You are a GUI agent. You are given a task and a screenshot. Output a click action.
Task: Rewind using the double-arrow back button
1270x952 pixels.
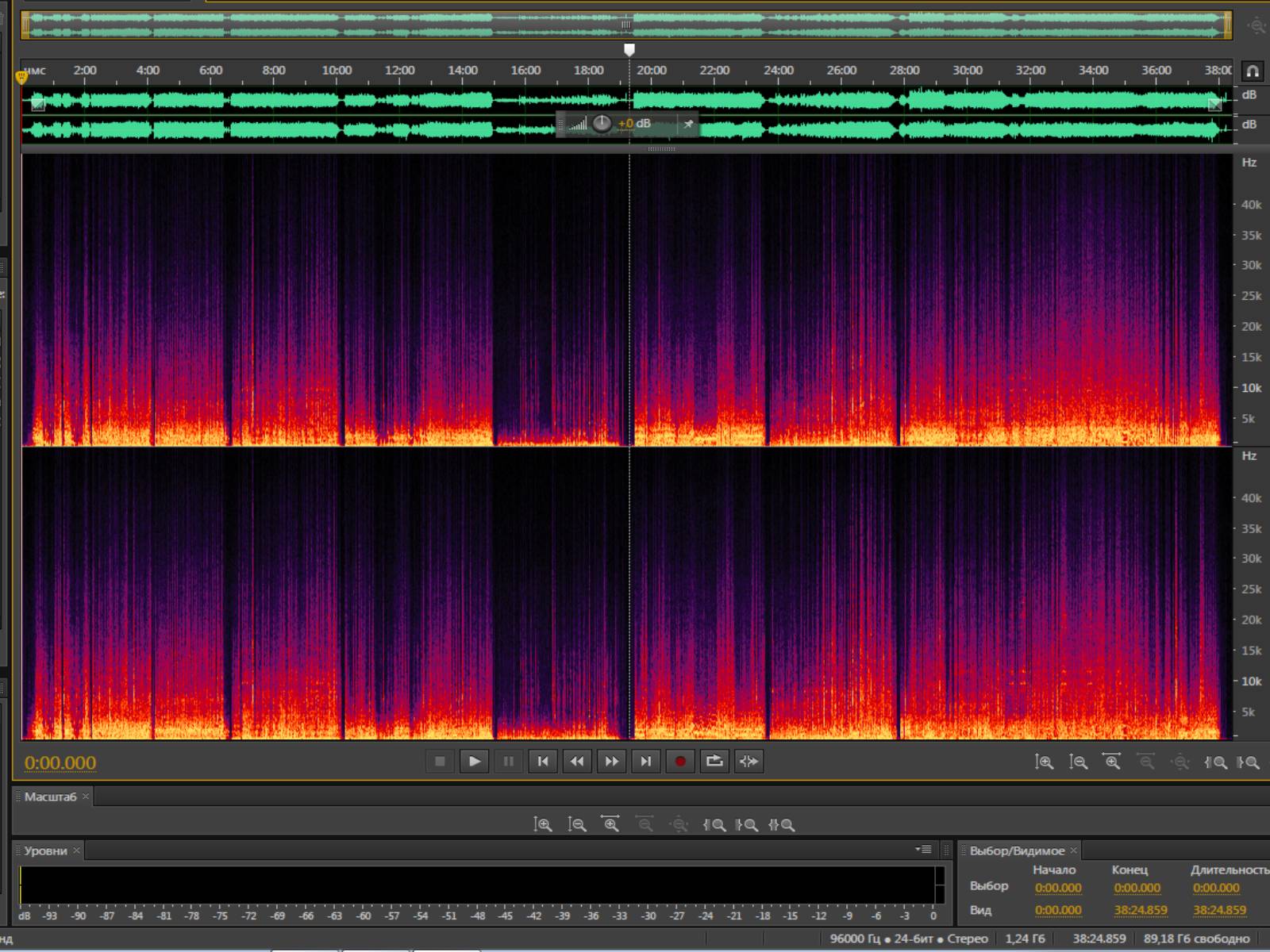click(x=577, y=762)
